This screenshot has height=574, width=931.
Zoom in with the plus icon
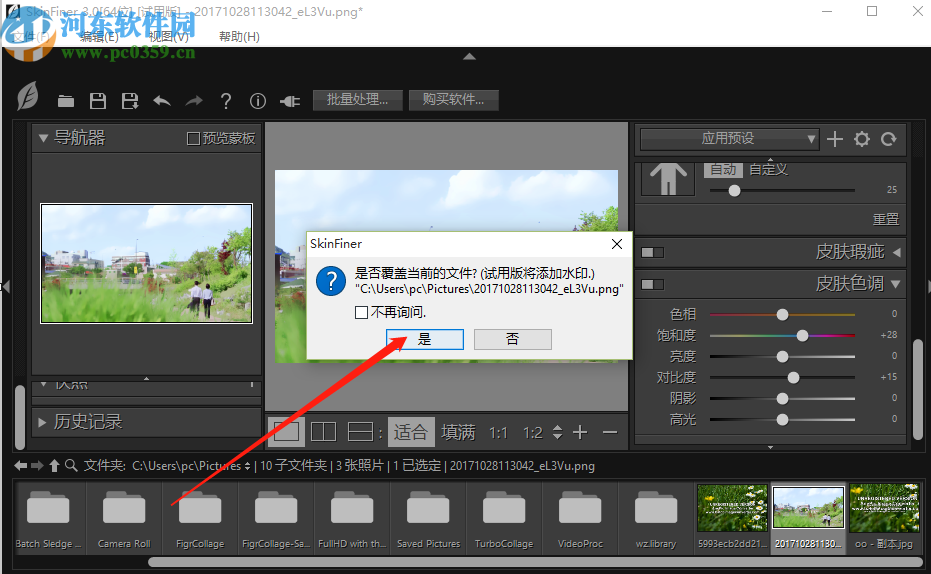(580, 432)
